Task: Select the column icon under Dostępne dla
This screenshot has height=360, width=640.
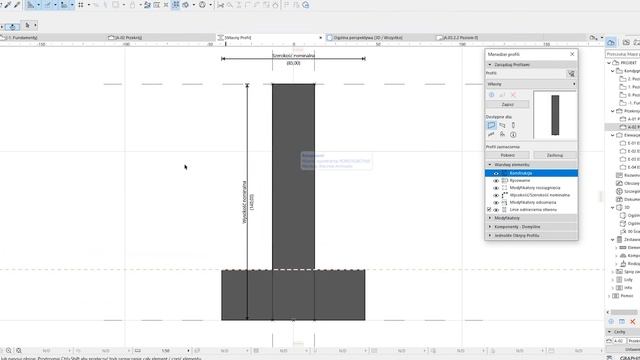Action: tap(513, 125)
